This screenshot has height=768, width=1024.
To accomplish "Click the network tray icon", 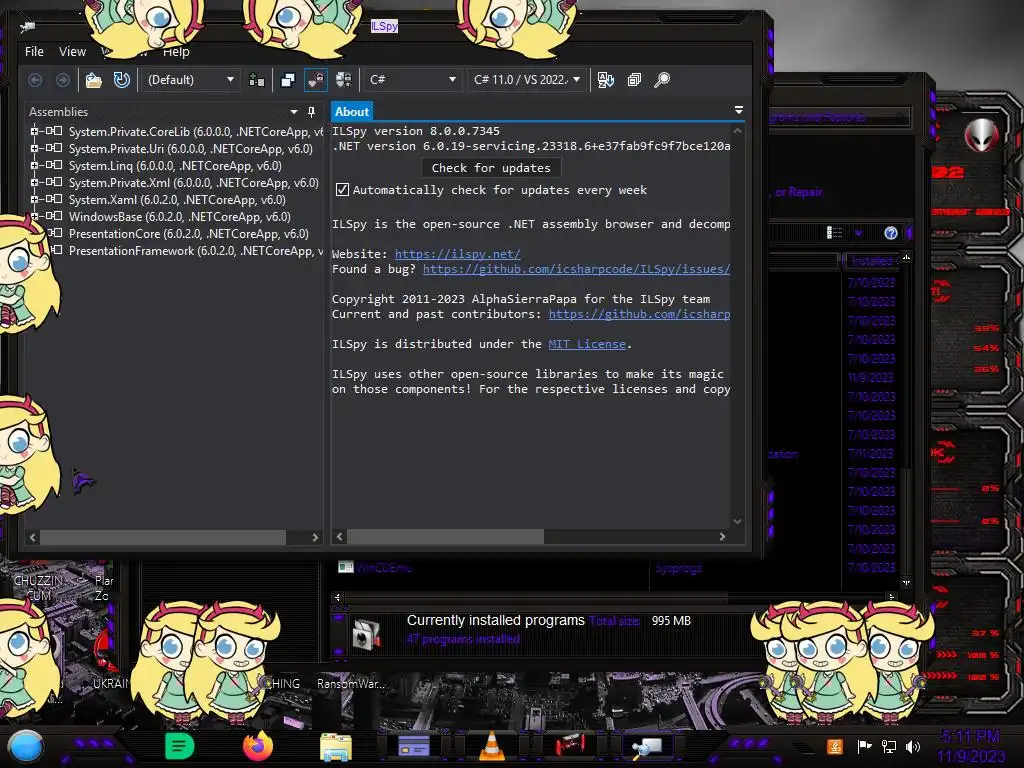I will [889, 746].
